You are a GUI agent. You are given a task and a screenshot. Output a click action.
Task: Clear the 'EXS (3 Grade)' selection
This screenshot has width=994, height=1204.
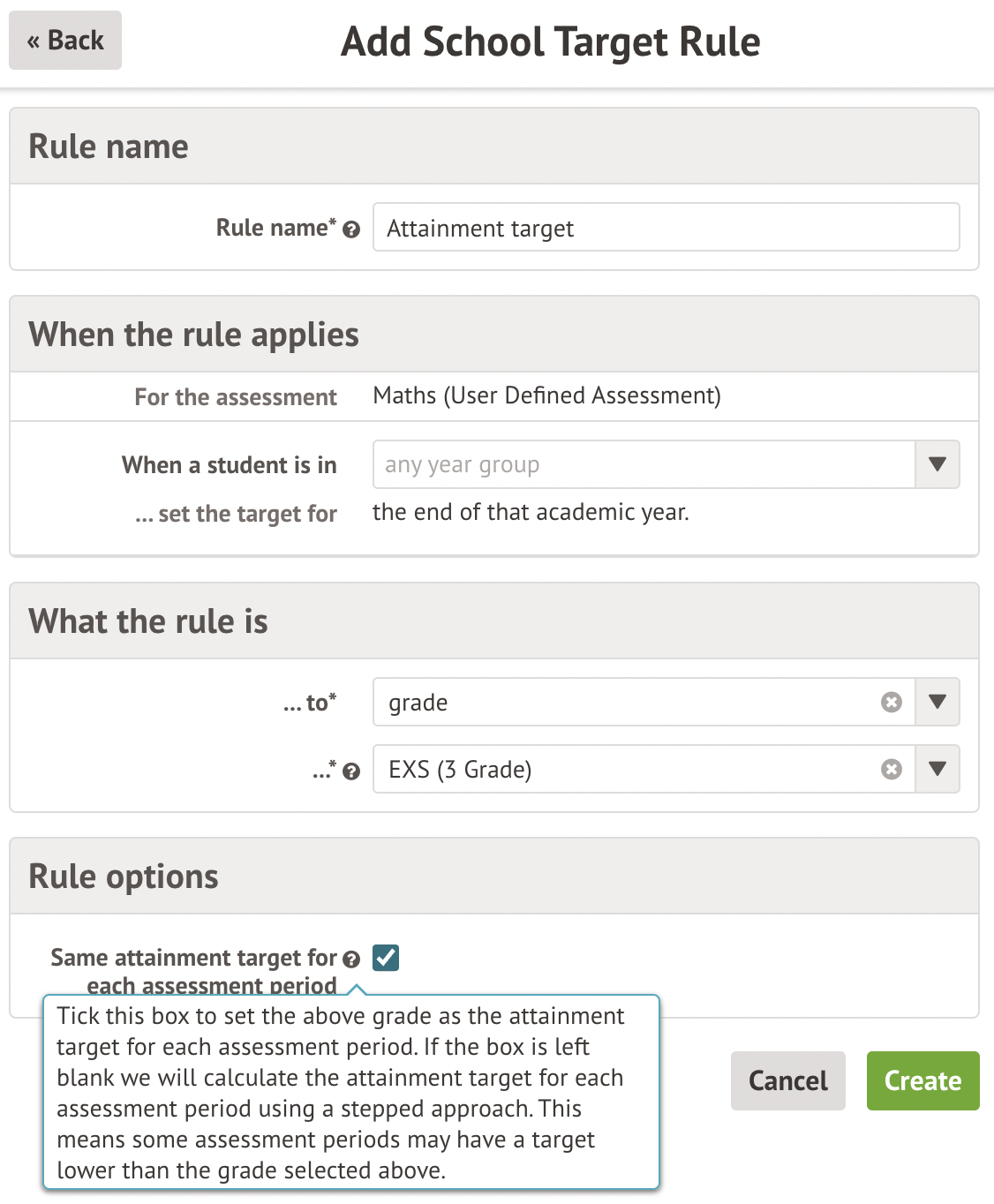[x=892, y=770]
